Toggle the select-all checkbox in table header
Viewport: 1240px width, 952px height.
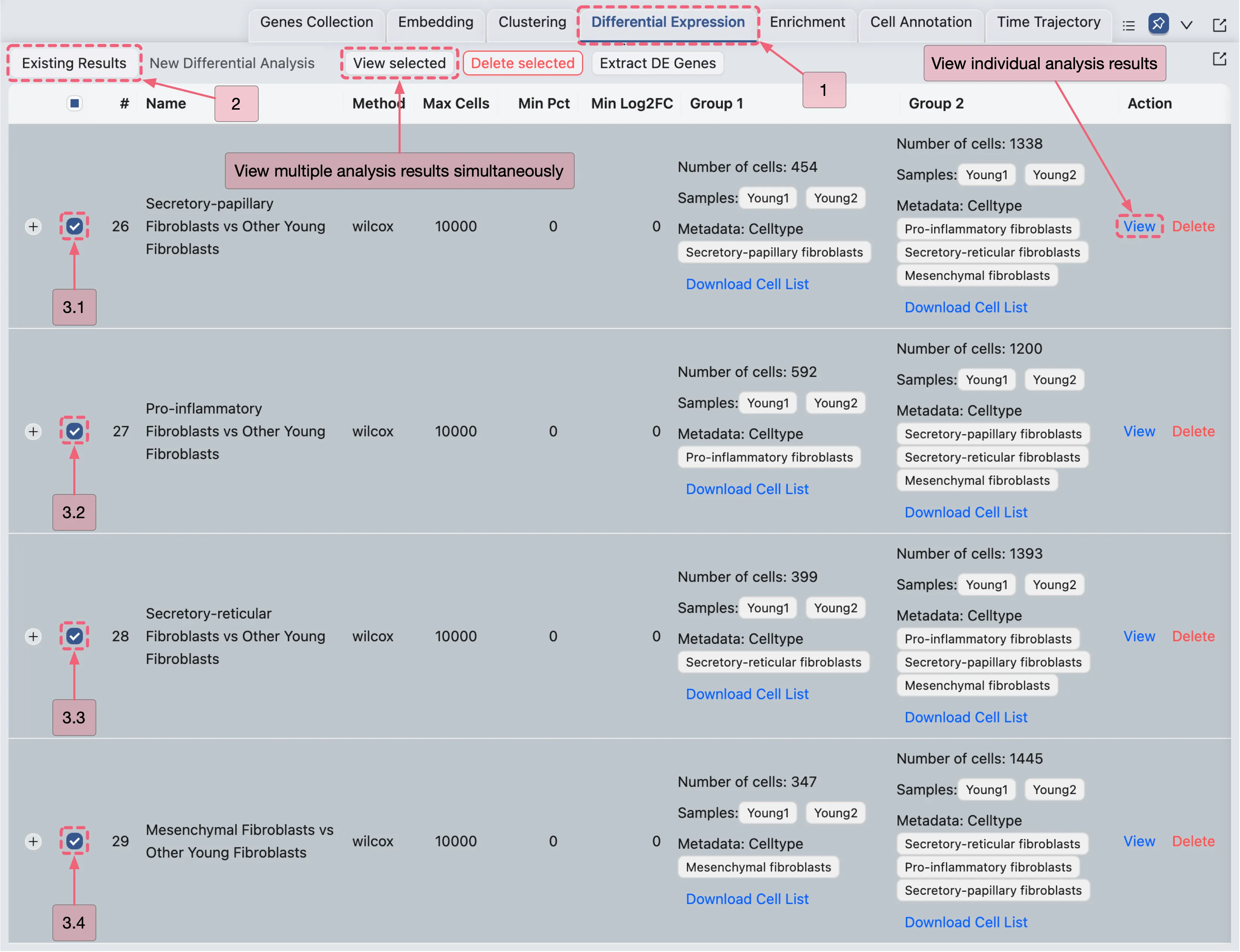pyautogui.click(x=74, y=103)
